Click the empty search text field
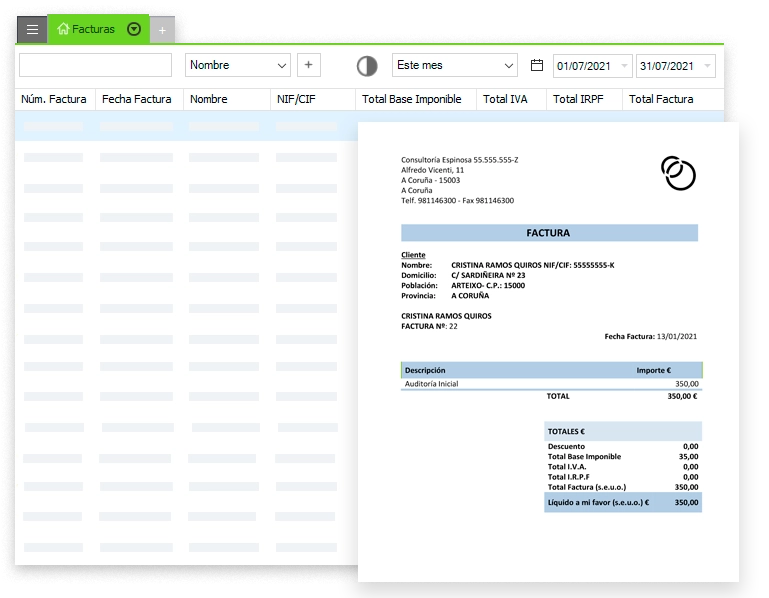This screenshot has width=769, height=598. pyautogui.click(x=96, y=65)
